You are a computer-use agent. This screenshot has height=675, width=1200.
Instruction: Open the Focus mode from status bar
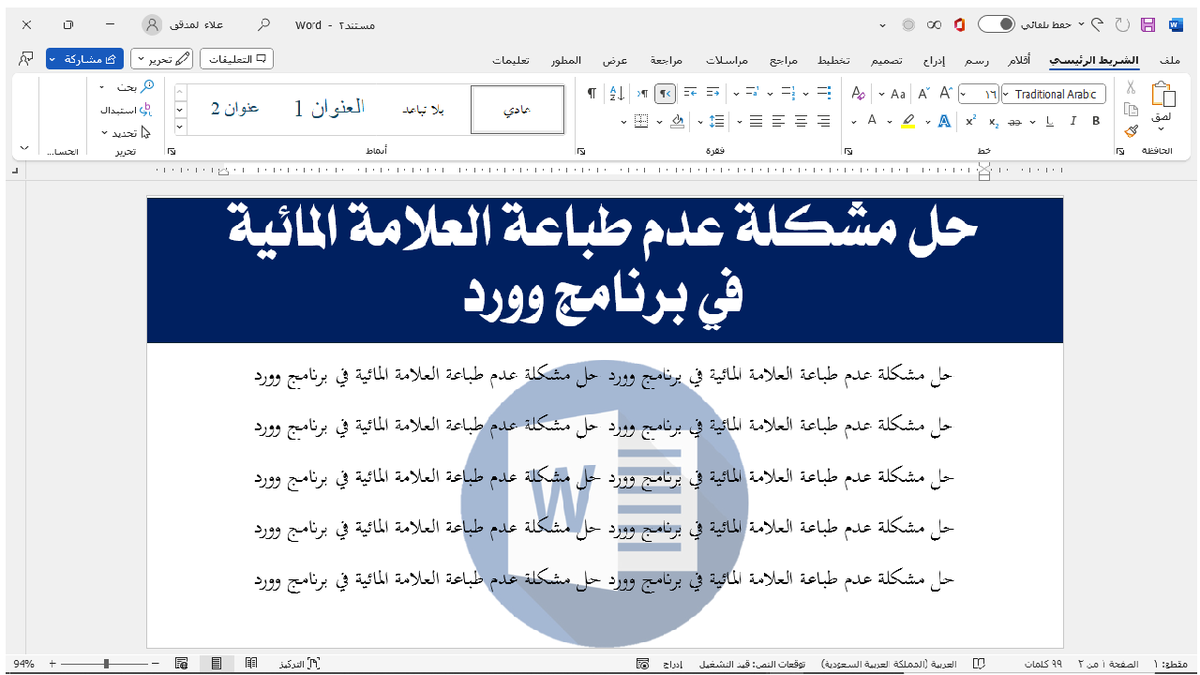300,663
